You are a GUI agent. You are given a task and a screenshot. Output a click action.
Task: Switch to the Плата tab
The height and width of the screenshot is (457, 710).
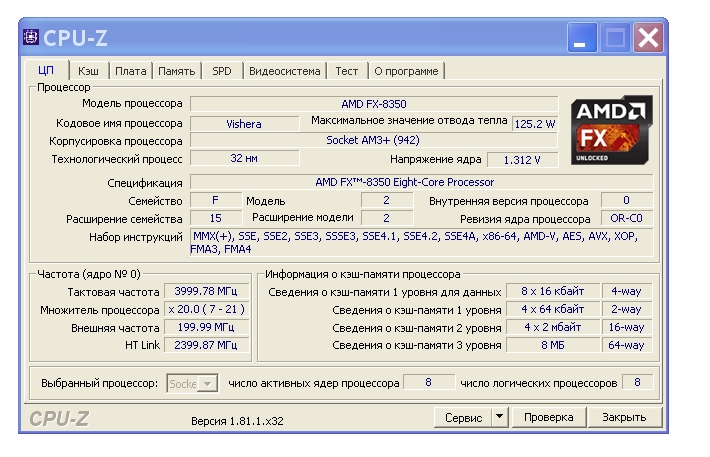130,71
